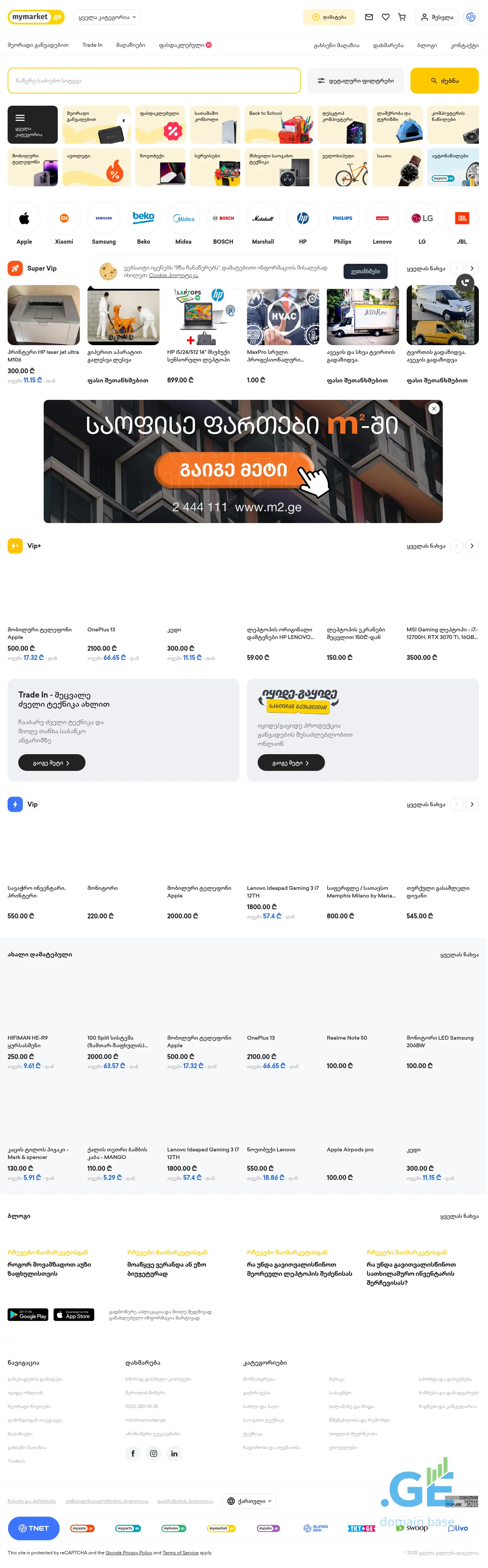Close the m2.ge advertisement banner

click(x=434, y=408)
